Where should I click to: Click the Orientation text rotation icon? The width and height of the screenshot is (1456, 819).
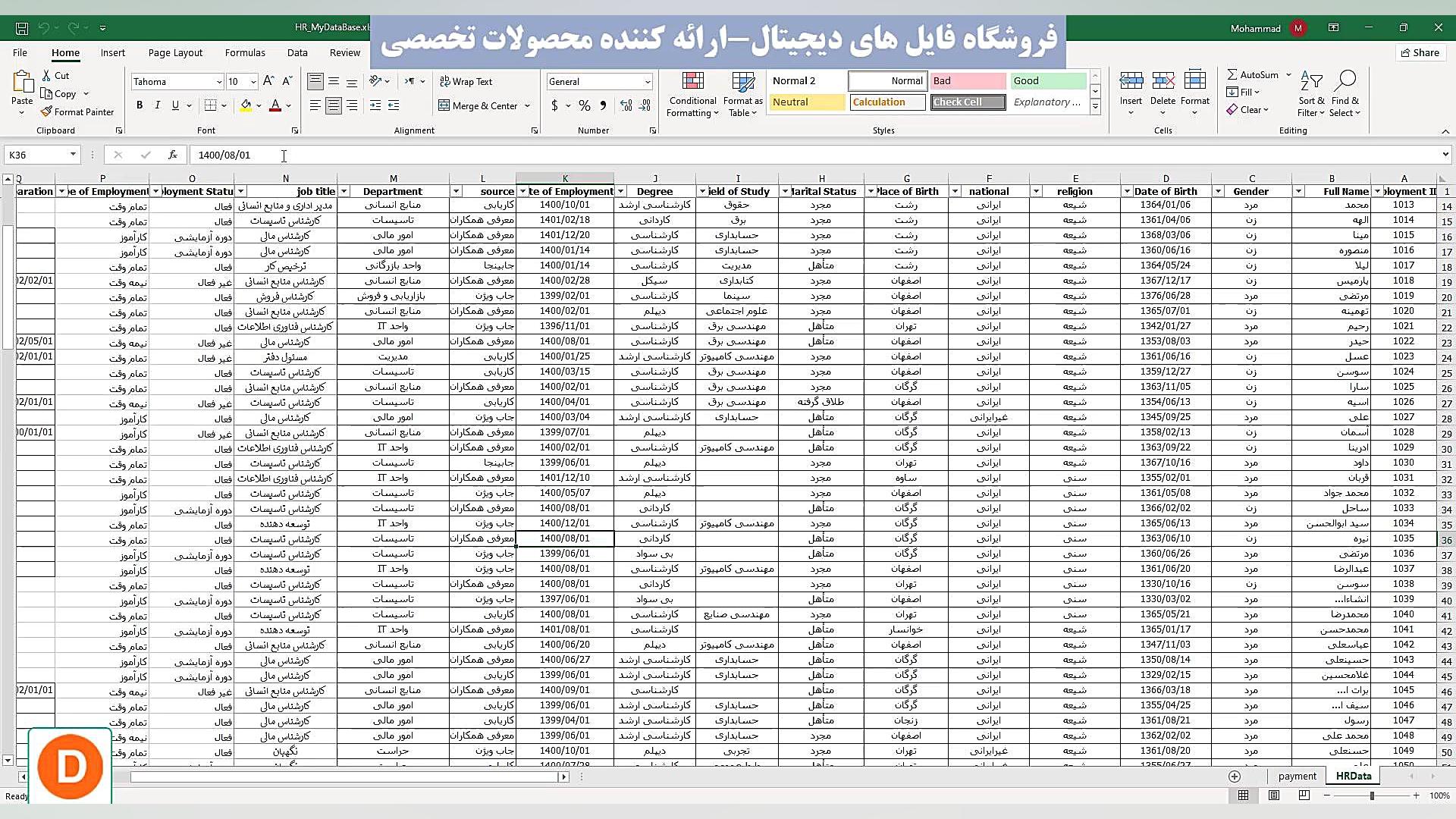point(376,81)
